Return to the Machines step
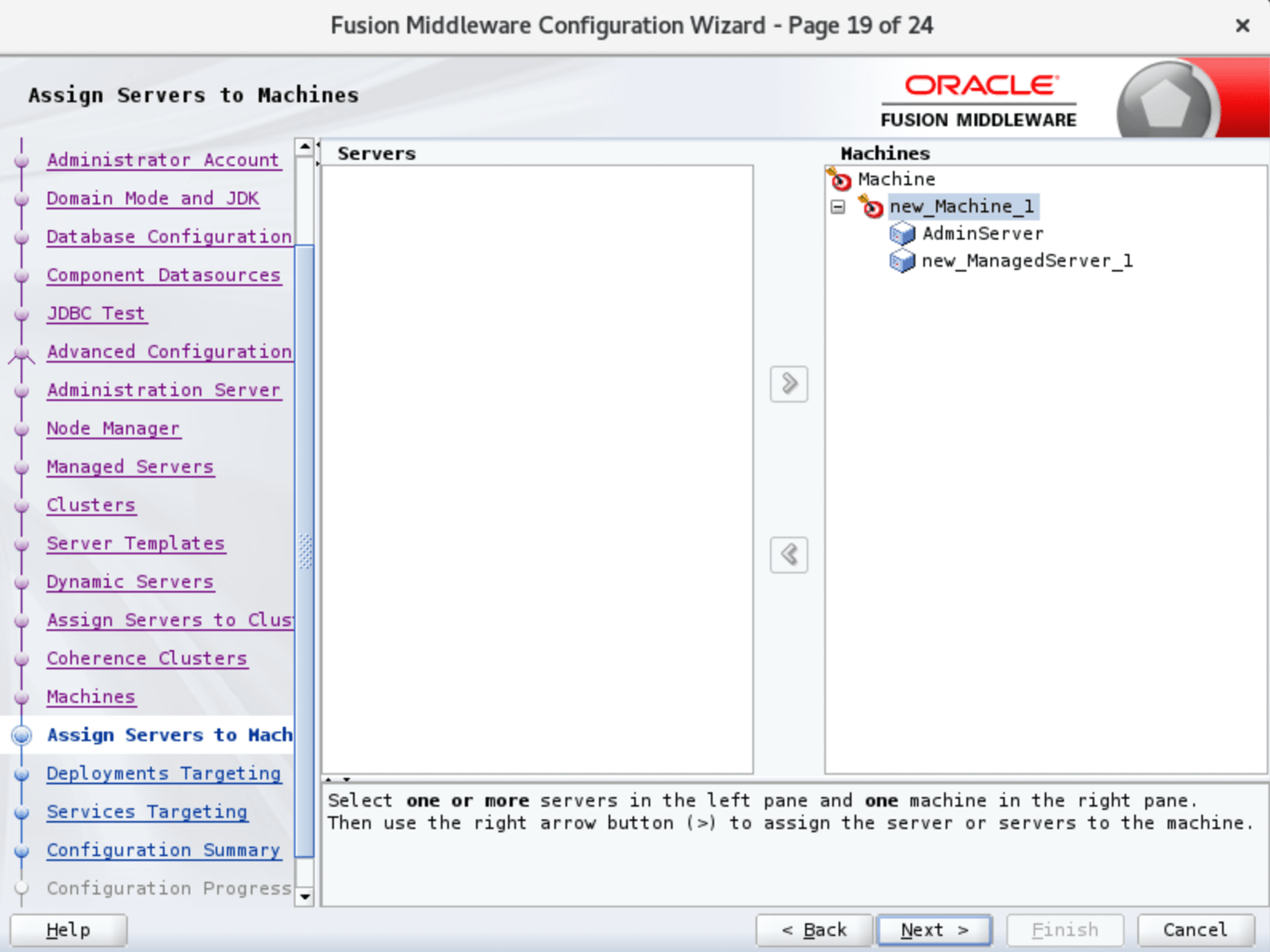This screenshot has height=952, width=1270. click(90, 698)
